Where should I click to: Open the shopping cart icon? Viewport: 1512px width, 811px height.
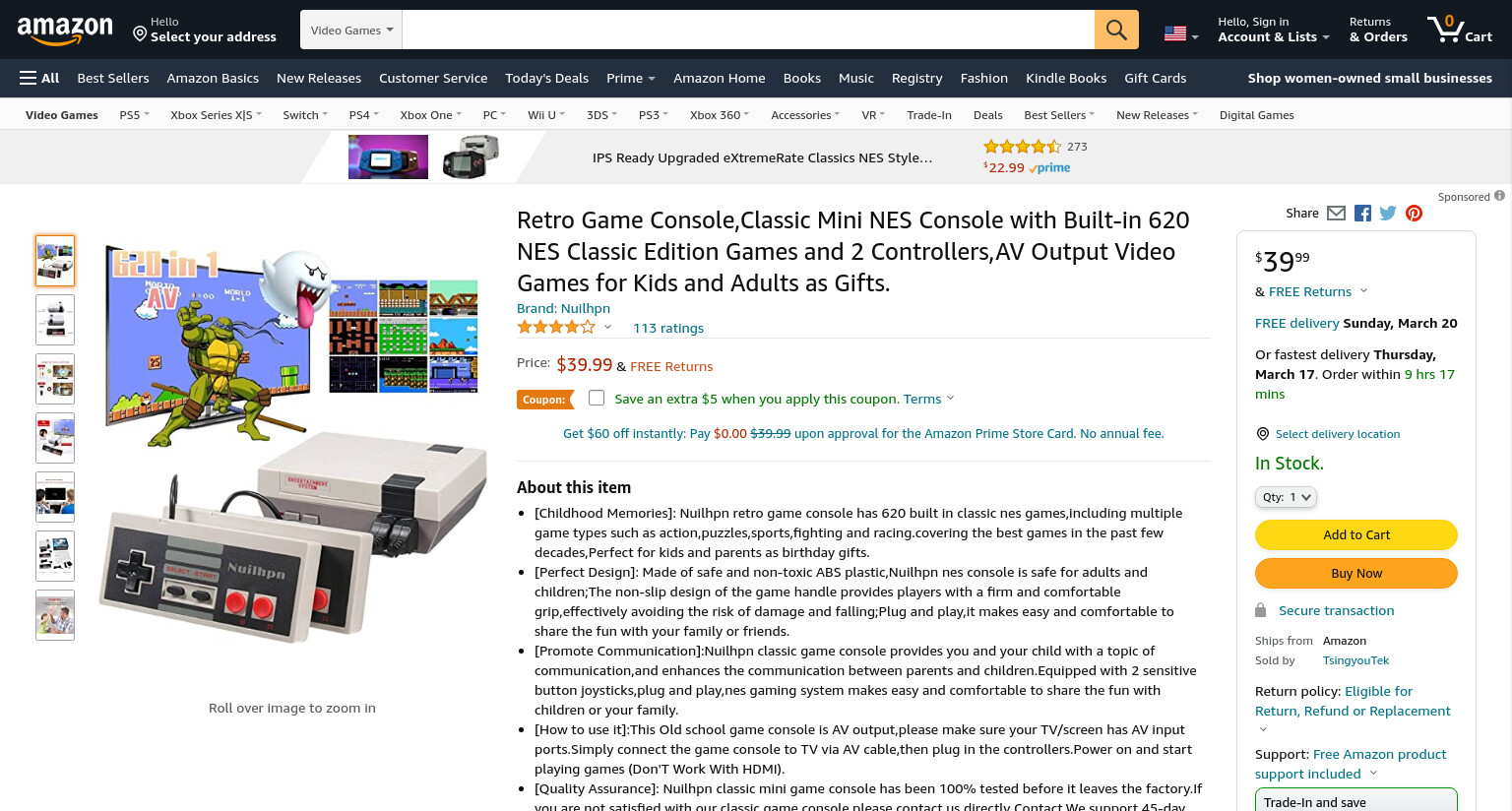coord(1459,29)
